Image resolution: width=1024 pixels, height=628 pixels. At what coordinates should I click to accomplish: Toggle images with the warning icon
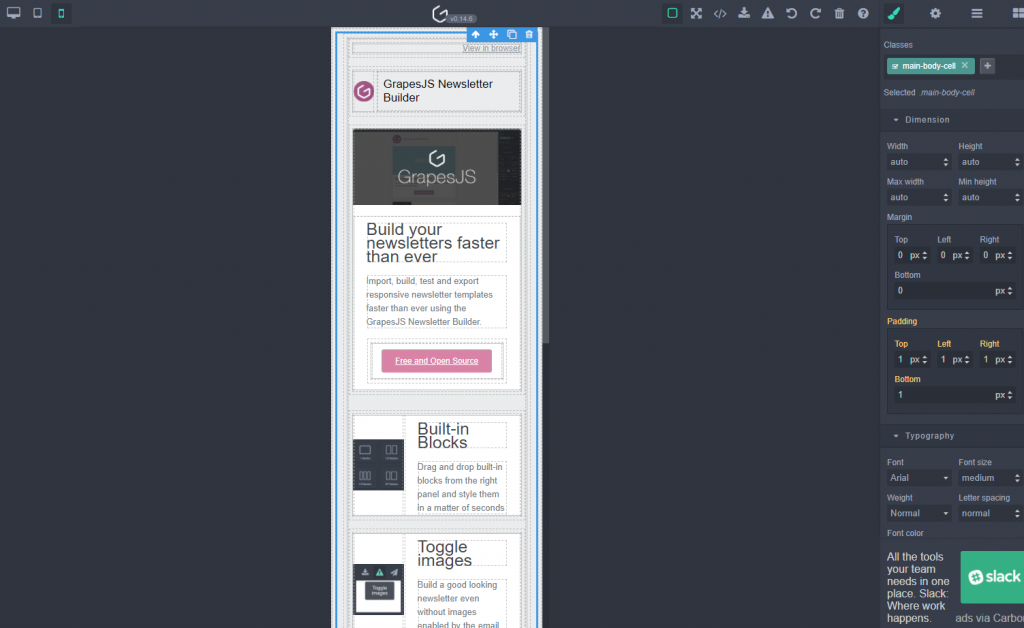click(768, 13)
